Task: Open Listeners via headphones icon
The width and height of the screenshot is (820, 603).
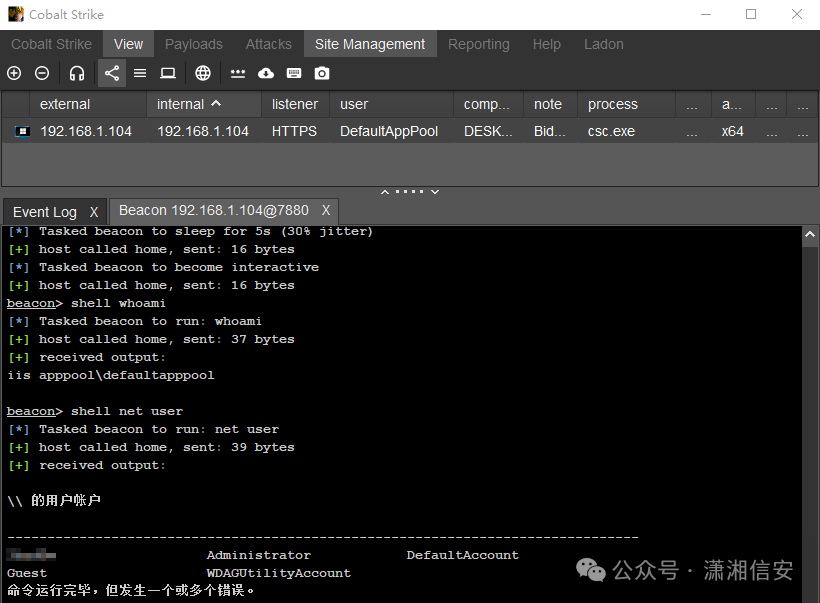Action: coord(77,73)
